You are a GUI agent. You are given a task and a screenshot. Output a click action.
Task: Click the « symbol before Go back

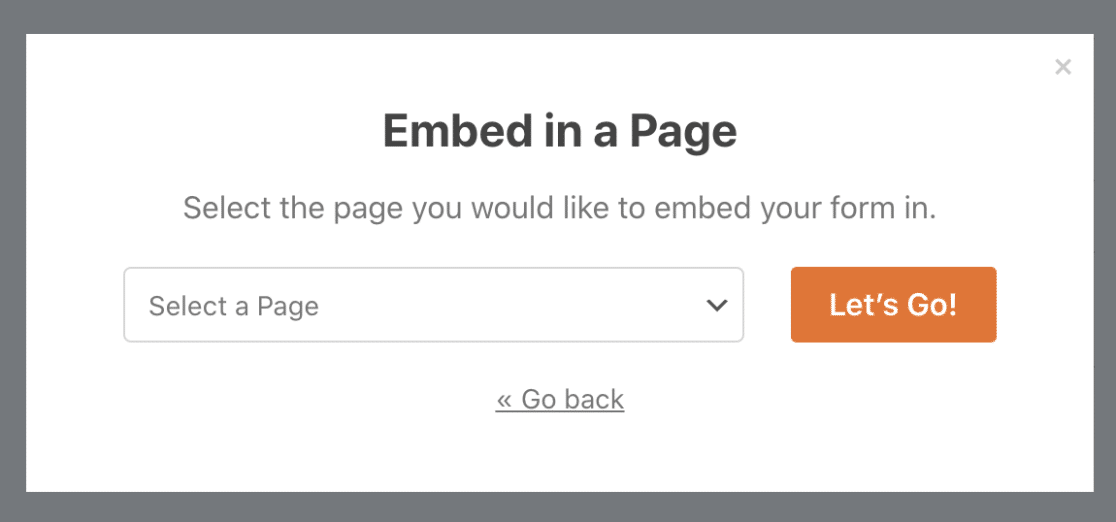click(x=504, y=400)
